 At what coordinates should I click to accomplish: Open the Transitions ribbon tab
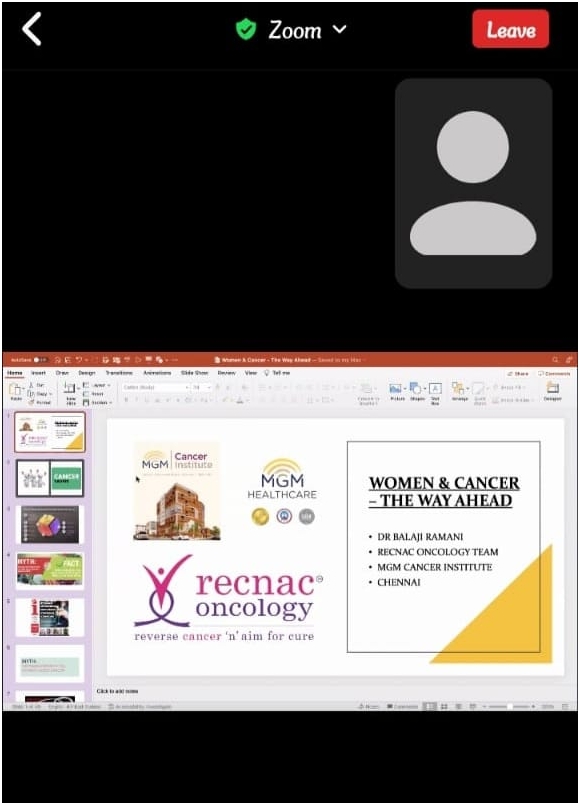click(x=119, y=373)
